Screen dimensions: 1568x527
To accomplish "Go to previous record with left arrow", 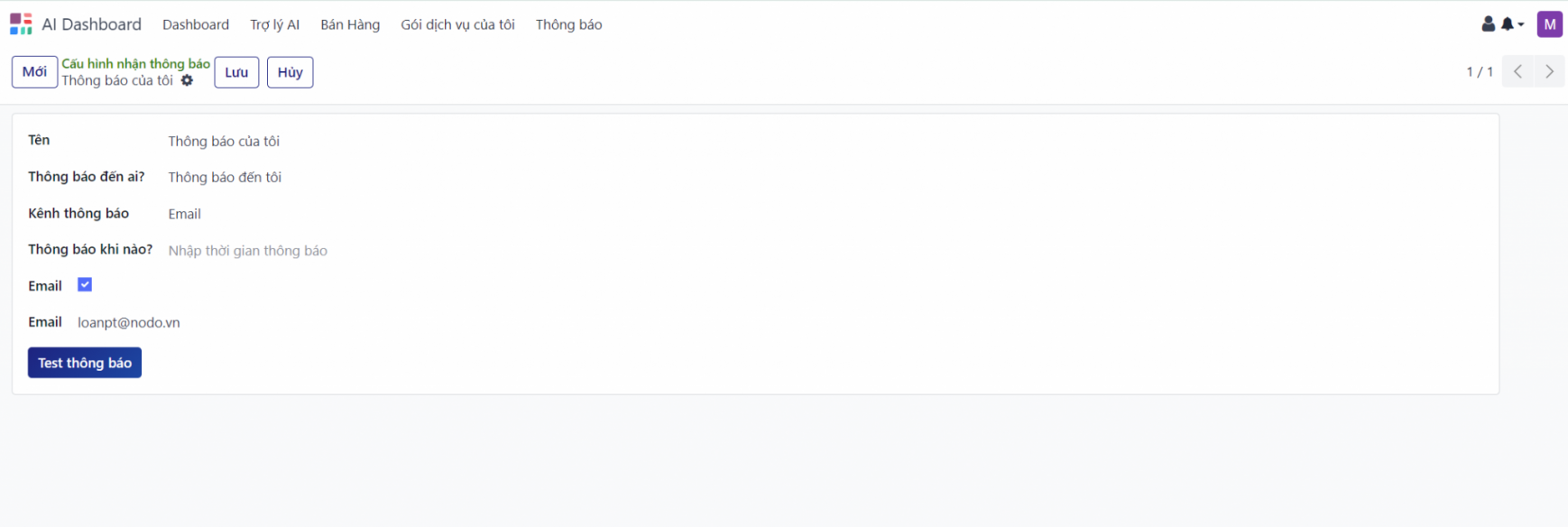I will click(1517, 71).
